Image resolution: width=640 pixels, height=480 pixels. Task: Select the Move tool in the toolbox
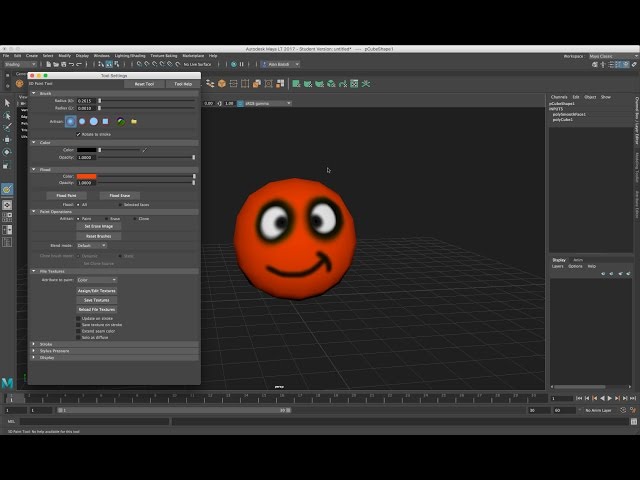click(x=7, y=140)
